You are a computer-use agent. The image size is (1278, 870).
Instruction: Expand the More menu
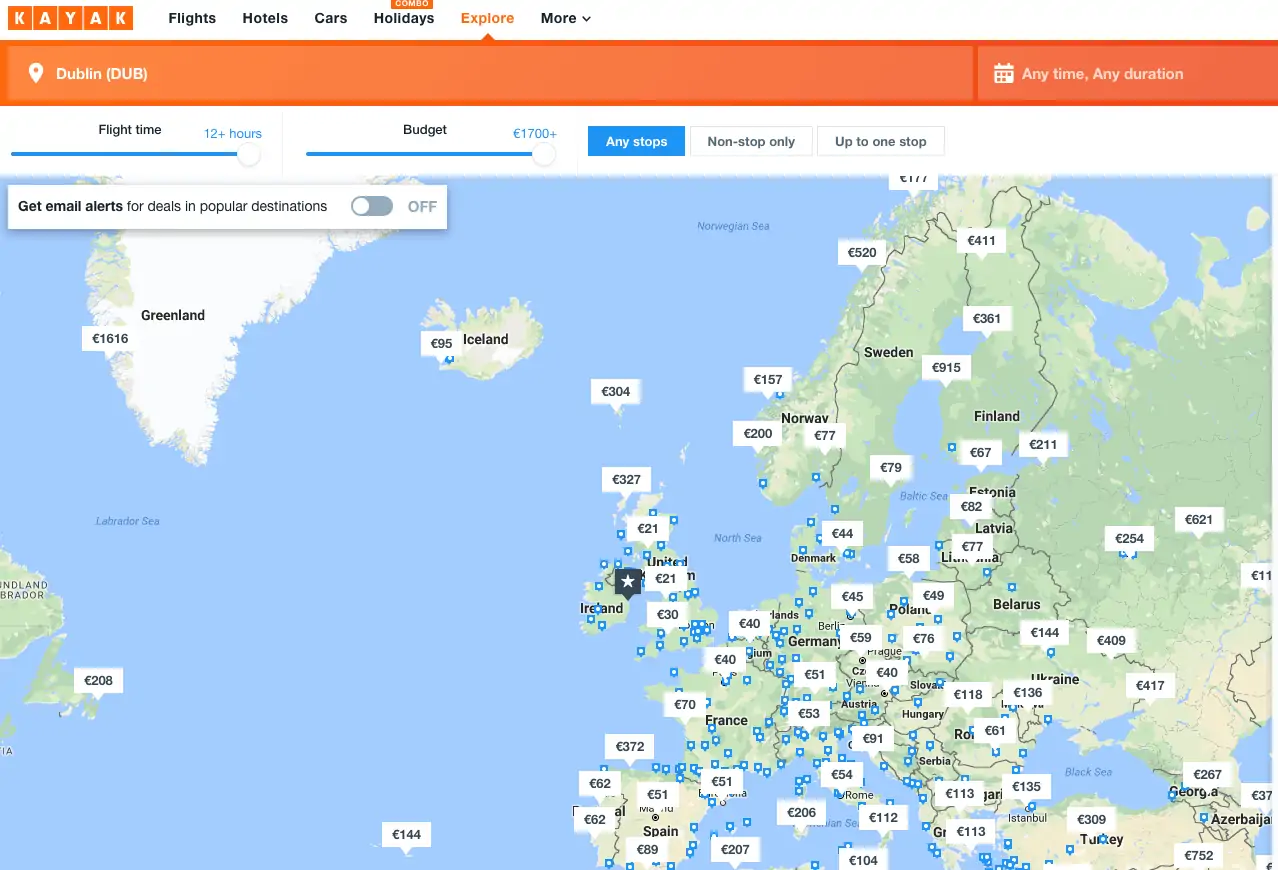click(565, 18)
